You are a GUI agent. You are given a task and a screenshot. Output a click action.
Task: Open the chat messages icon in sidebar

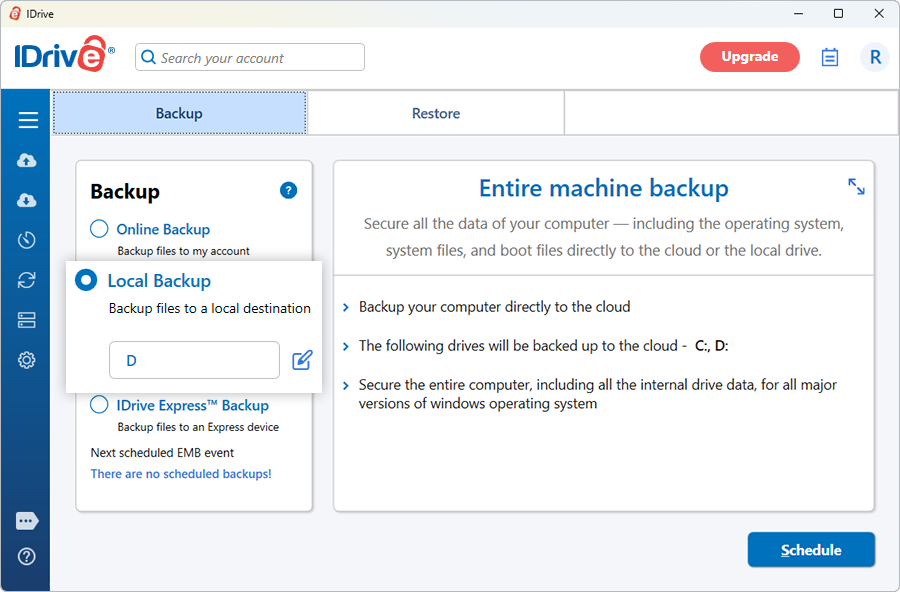(x=27, y=521)
